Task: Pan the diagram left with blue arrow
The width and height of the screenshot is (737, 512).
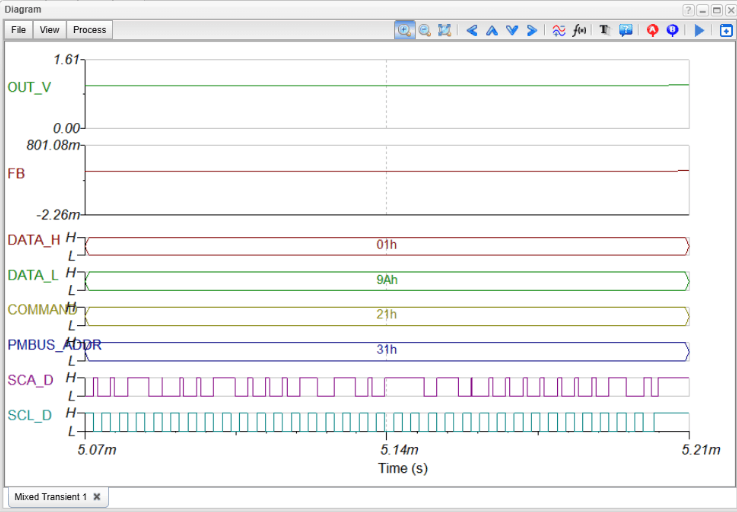Action: pos(472,31)
